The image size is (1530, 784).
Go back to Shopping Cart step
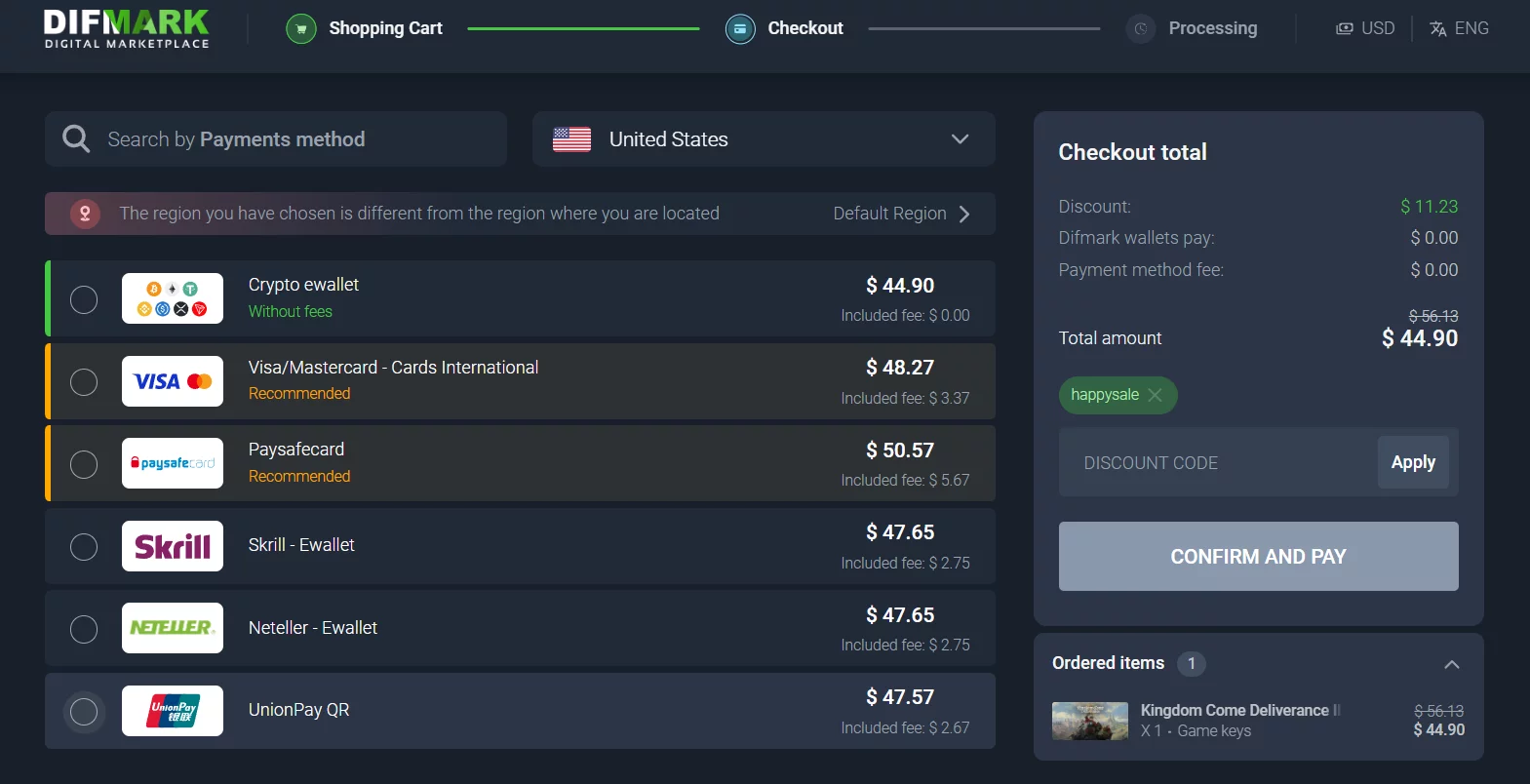[385, 28]
